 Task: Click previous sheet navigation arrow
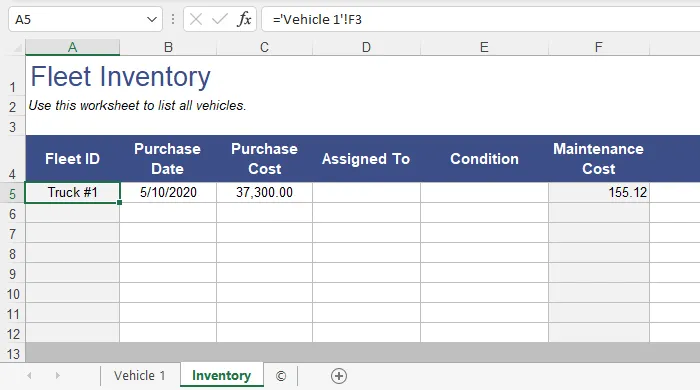29,376
